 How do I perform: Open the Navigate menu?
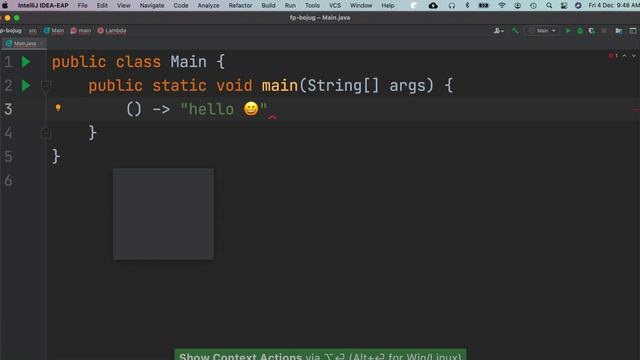(x=152, y=6)
